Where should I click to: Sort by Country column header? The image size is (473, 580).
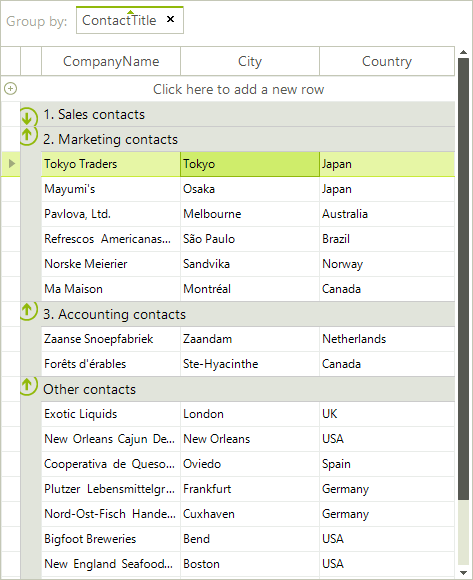coord(387,61)
